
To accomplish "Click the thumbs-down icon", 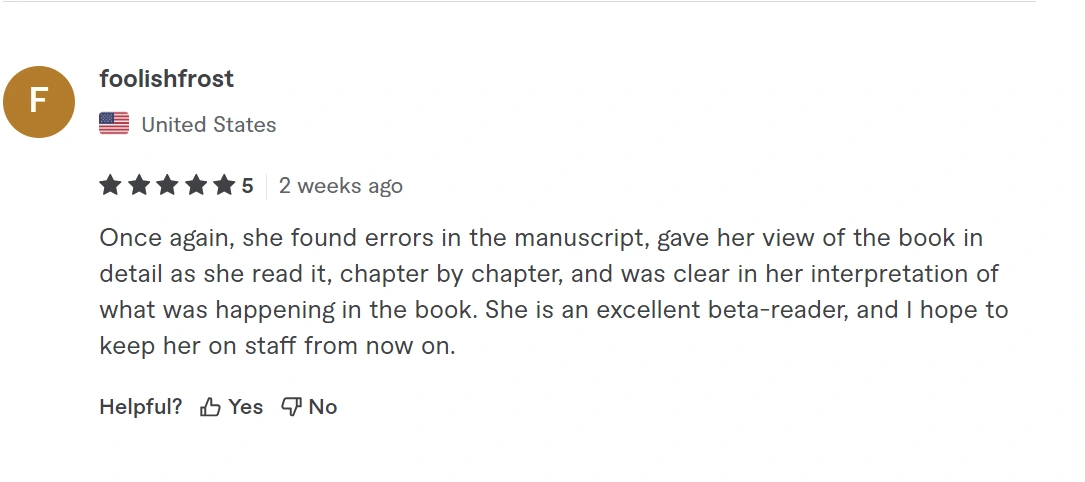I will 292,407.
